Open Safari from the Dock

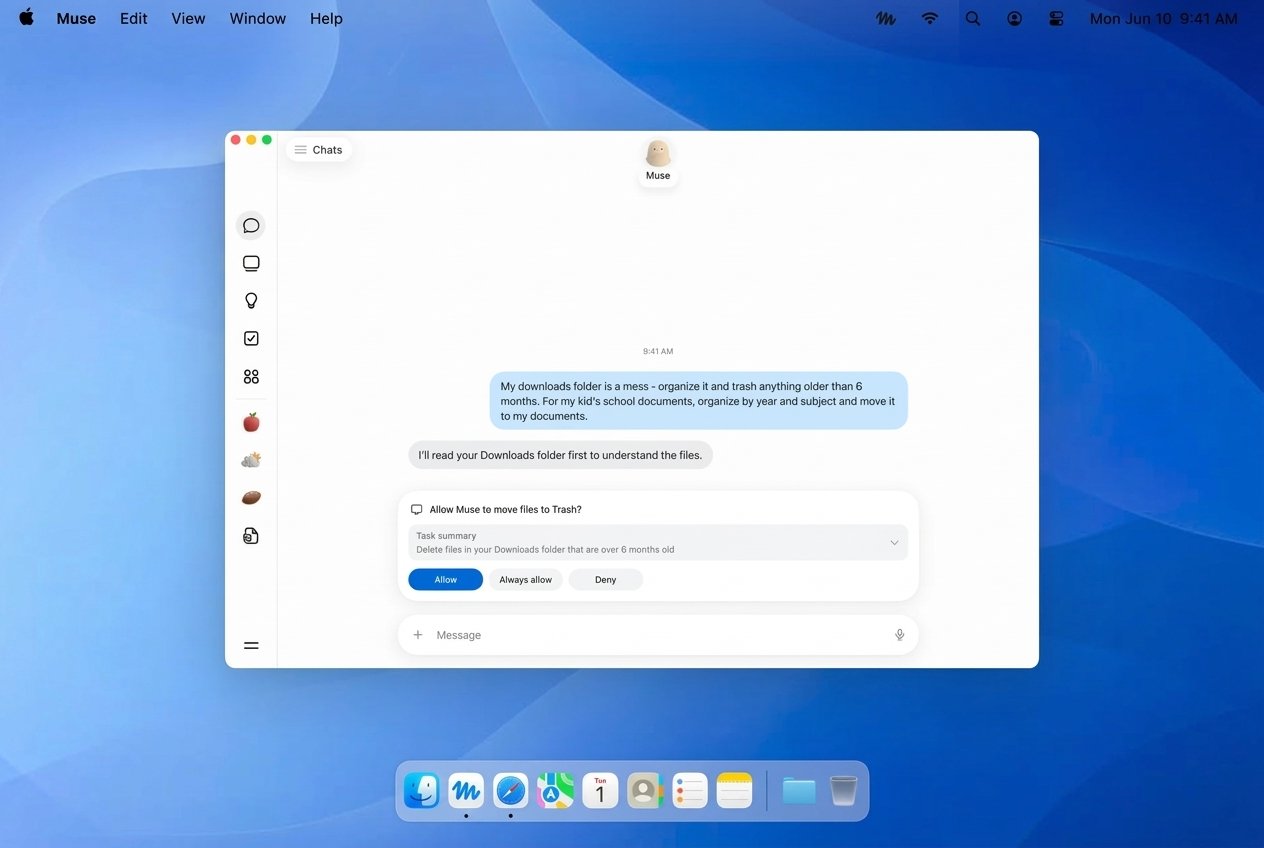(511, 791)
